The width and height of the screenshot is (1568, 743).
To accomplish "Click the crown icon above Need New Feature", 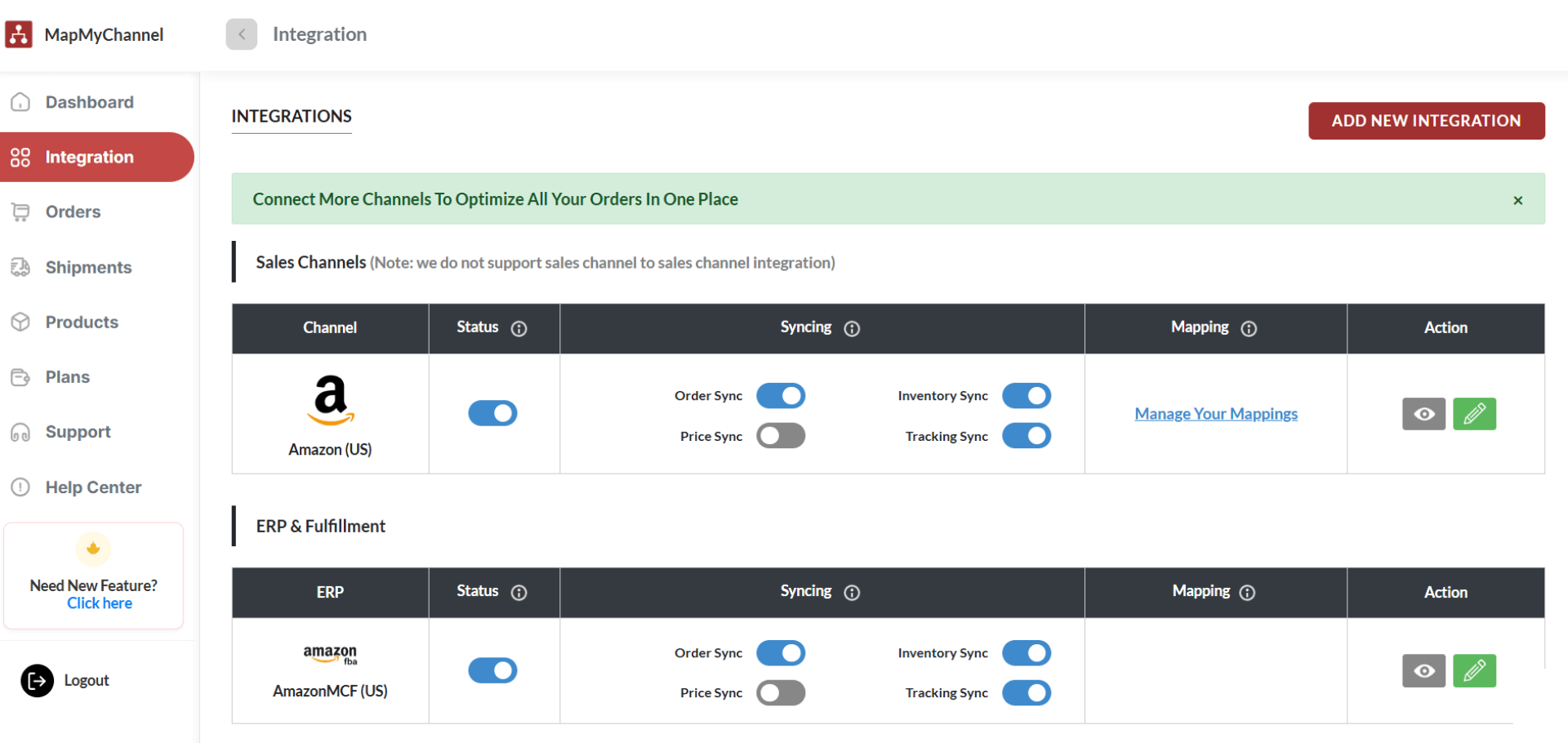I will tap(93, 549).
